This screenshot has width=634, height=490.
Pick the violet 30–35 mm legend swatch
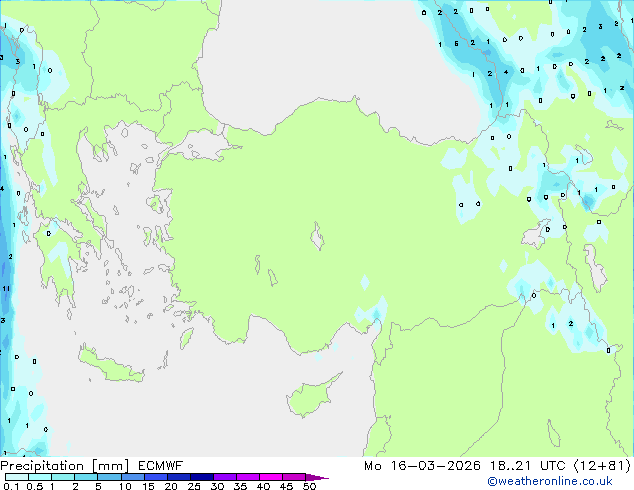225,477
